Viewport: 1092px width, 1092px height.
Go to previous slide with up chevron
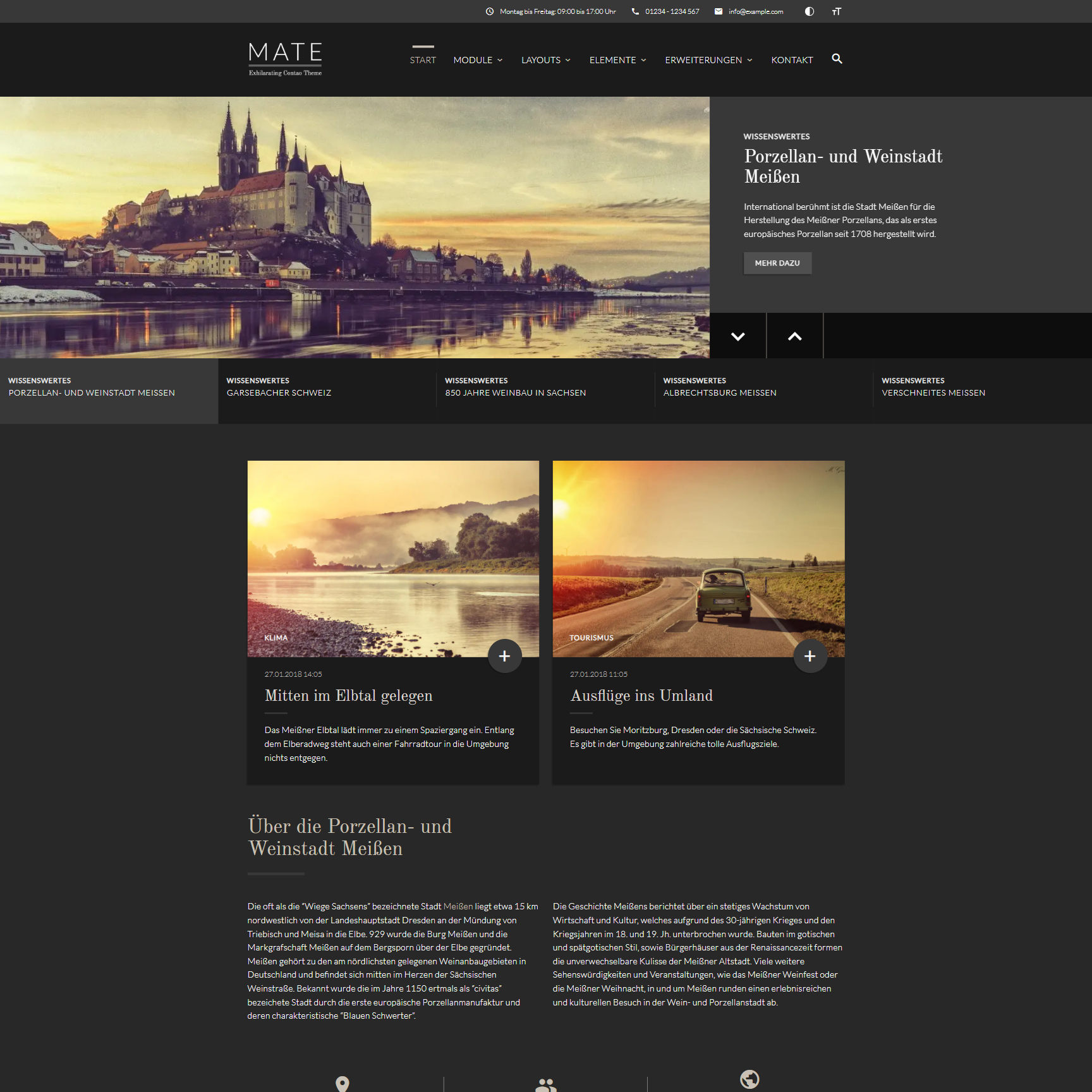[794, 336]
